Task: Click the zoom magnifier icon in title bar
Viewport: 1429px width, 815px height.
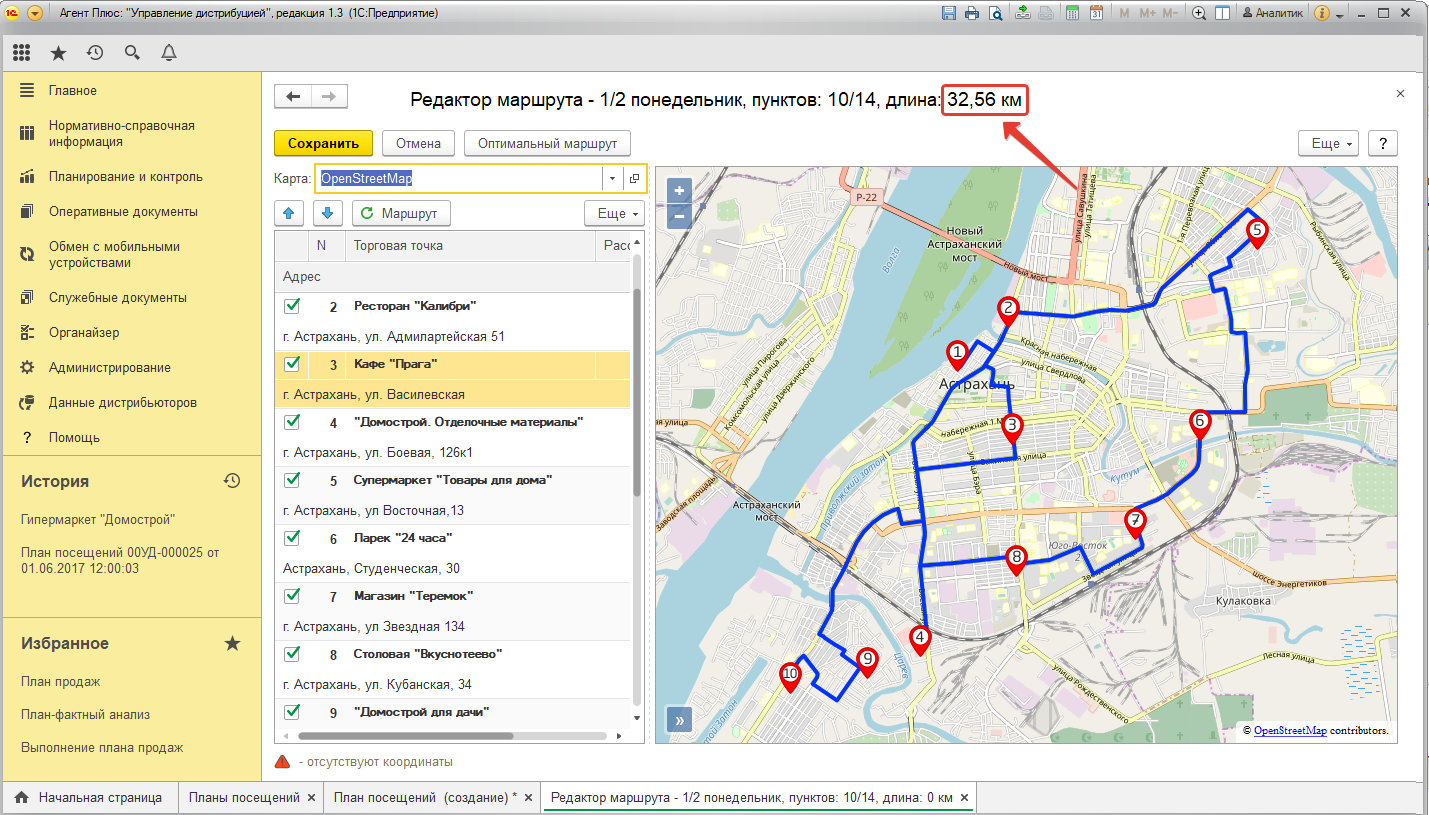Action: point(1199,13)
